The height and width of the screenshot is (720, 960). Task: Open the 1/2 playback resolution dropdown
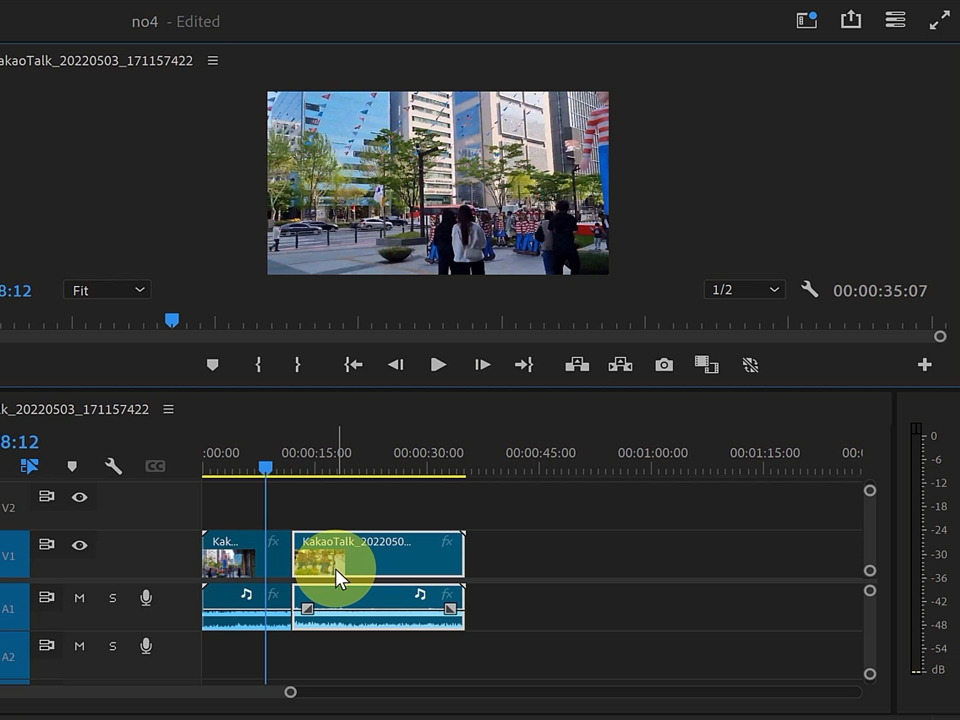click(744, 290)
